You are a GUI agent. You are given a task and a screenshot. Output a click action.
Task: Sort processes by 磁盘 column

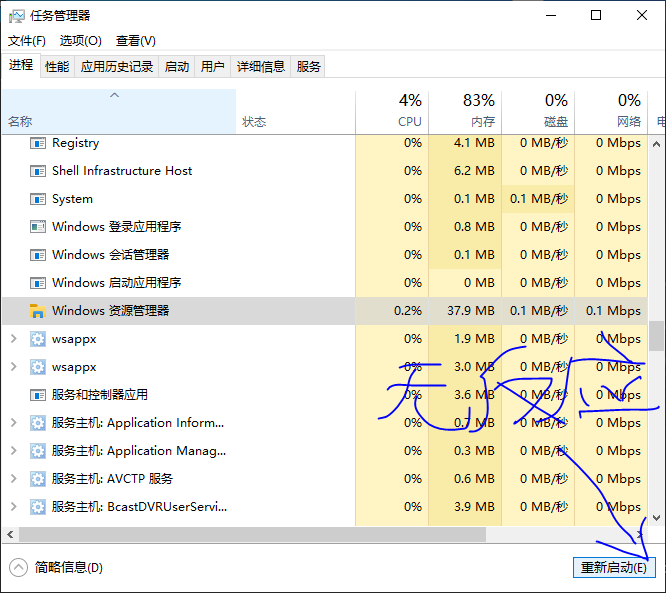pos(538,112)
